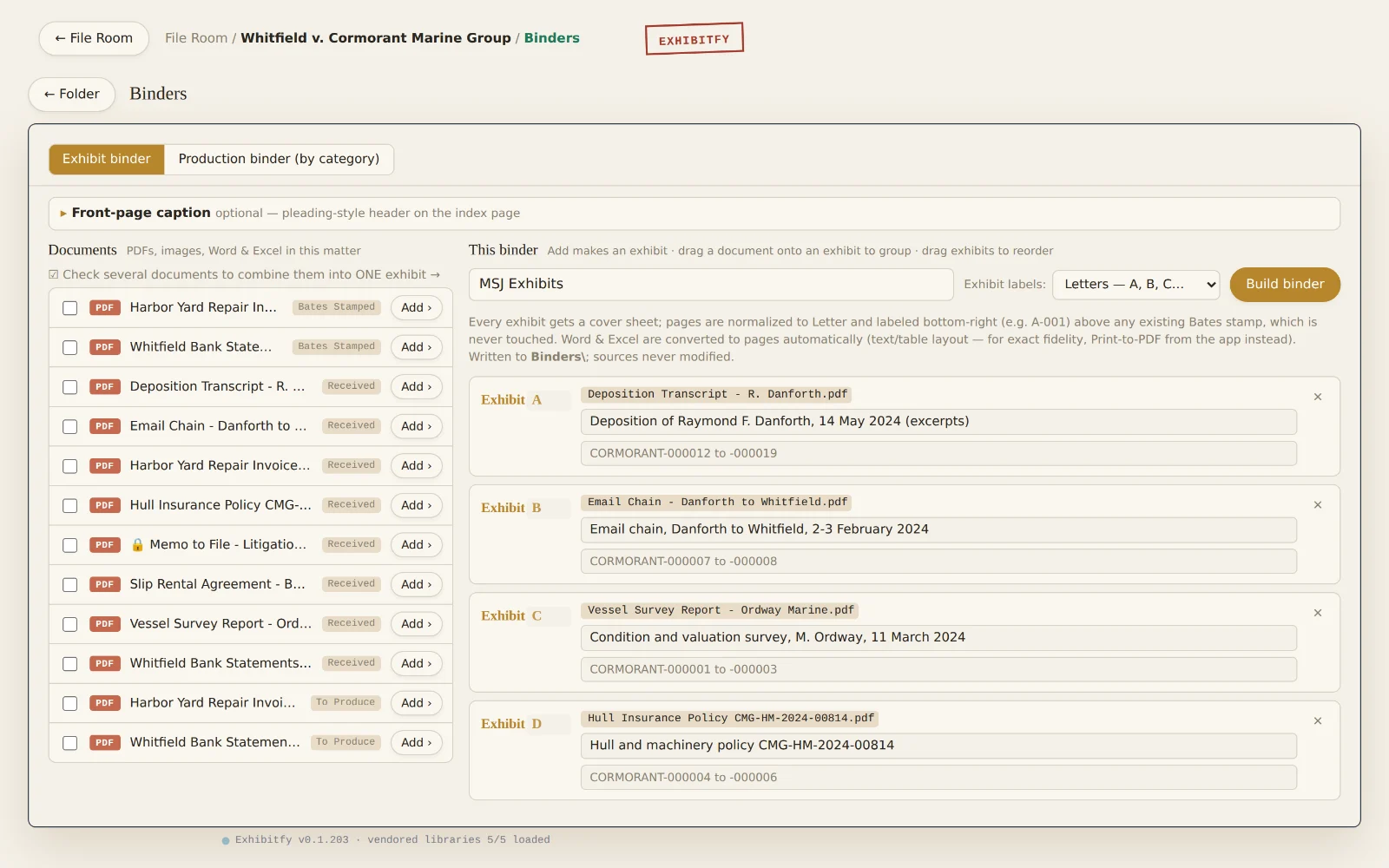Screen dimensions: 1389x868
Task: Click PDF icon of Vessel Survey Report row
Action: tap(104, 624)
